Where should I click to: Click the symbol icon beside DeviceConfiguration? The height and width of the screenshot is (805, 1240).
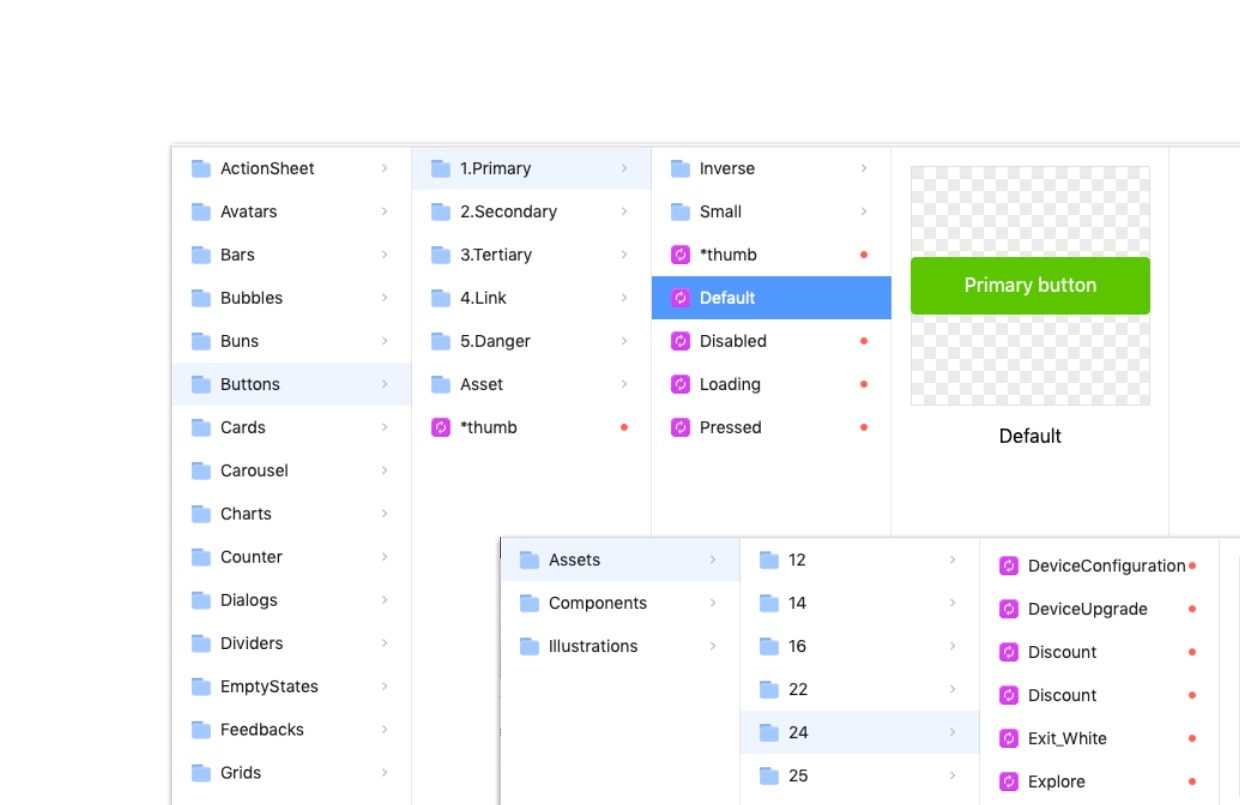pyautogui.click(x=1009, y=566)
